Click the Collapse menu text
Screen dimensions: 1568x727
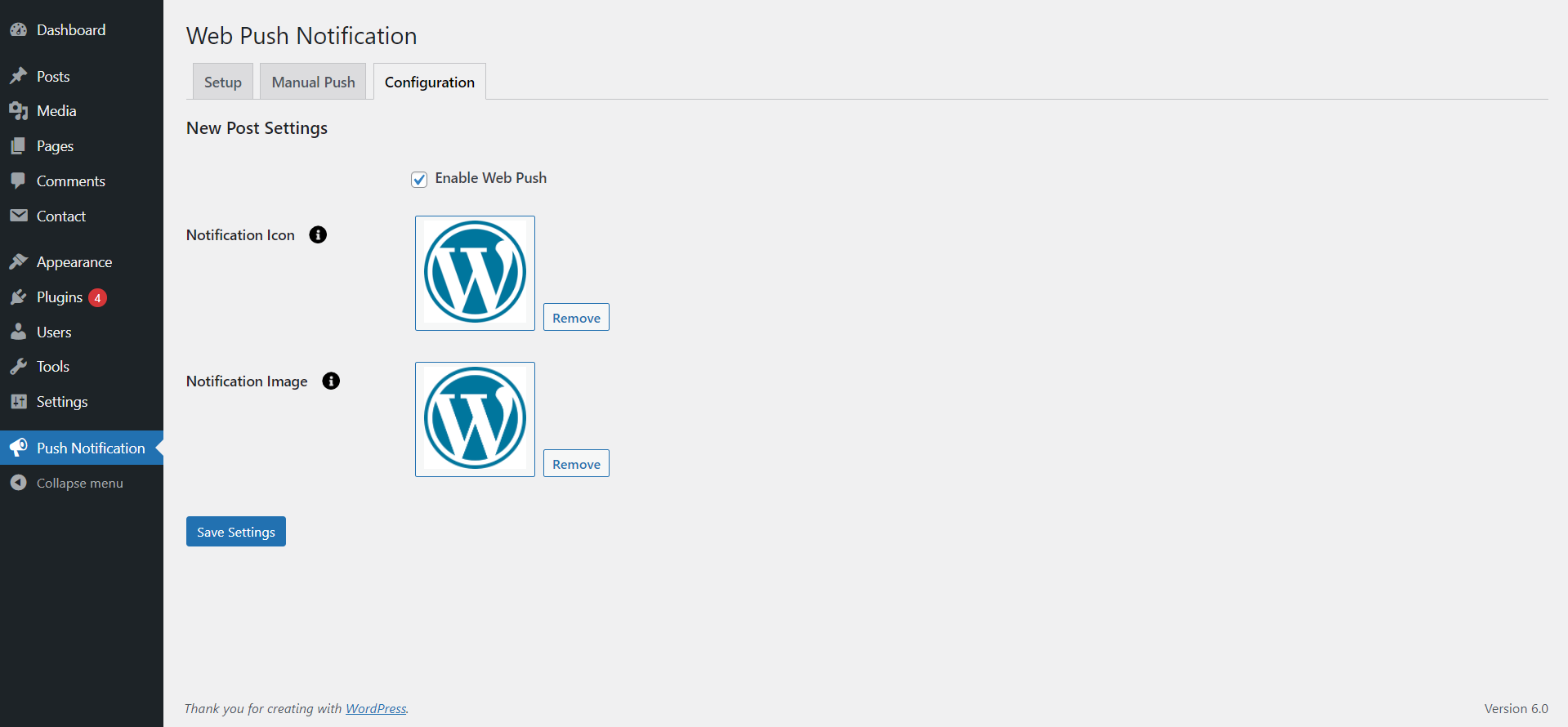[x=80, y=484]
